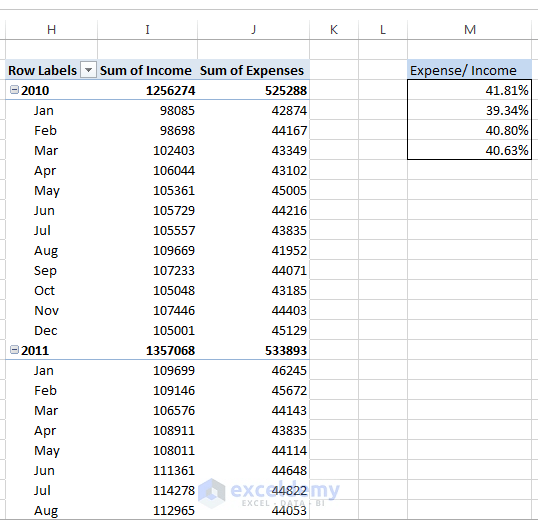Click the 2010 Sep row label
This screenshot has width=538, height=520.
45,271
